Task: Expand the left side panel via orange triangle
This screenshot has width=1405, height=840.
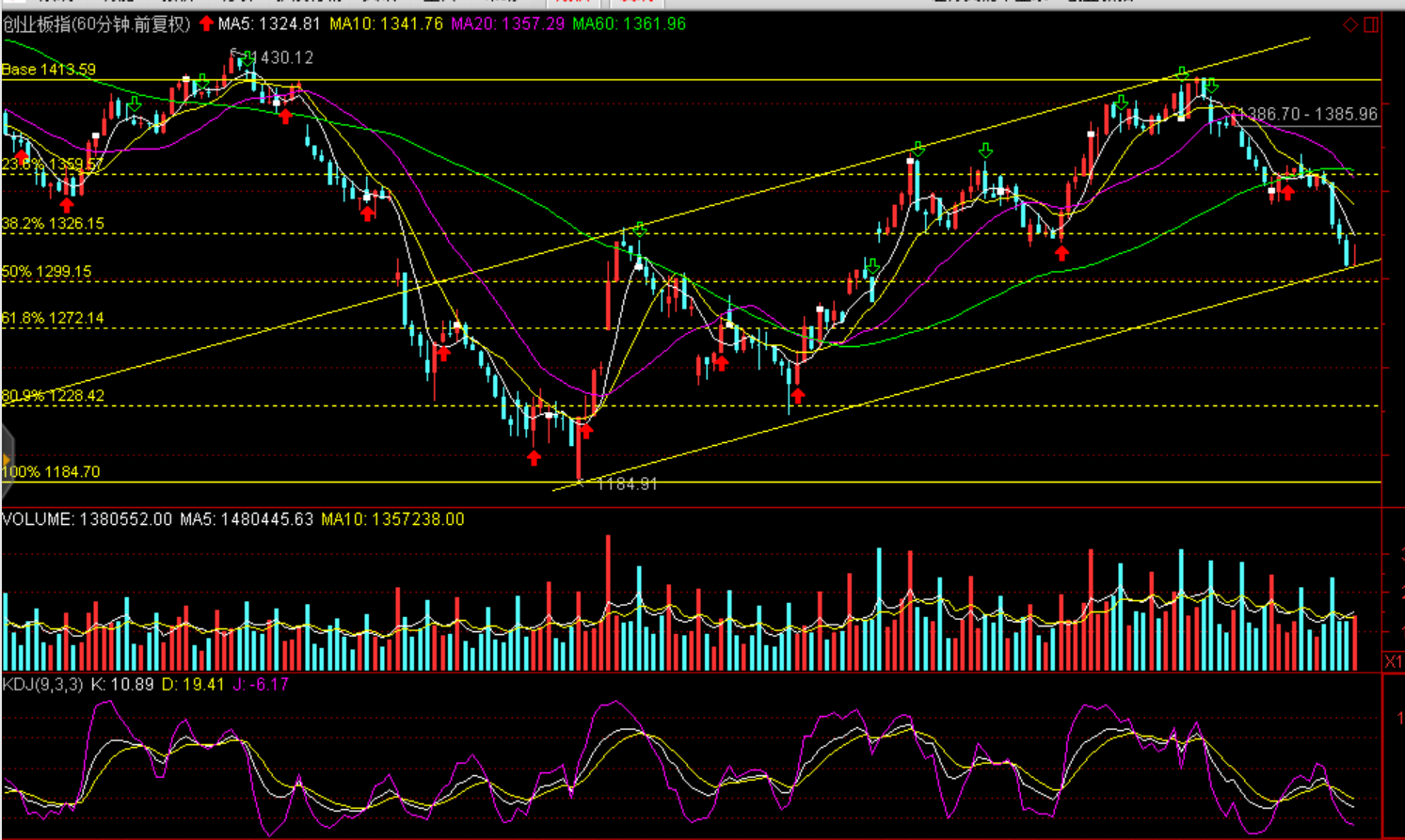Action: [x=7, y=460]
